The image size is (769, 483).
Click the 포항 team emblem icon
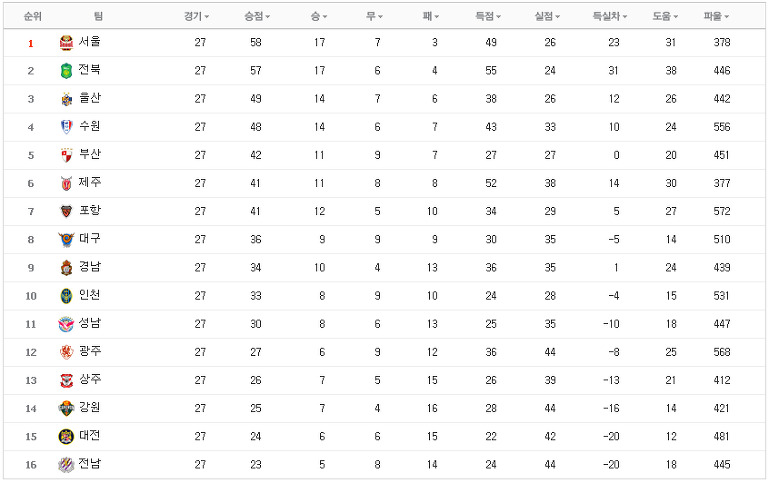[x=66, y=211]
